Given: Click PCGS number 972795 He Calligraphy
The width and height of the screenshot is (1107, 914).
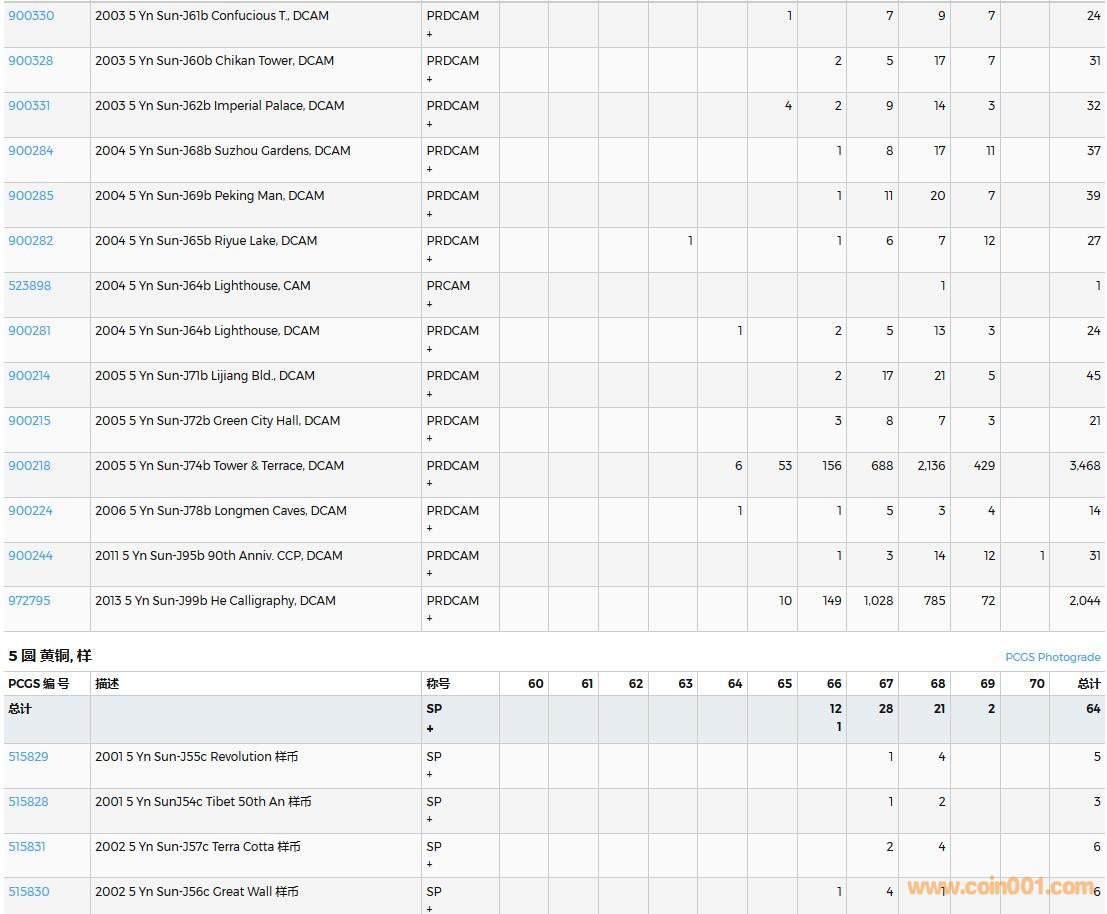Looking at the screenshot, I should click(29, 601).
